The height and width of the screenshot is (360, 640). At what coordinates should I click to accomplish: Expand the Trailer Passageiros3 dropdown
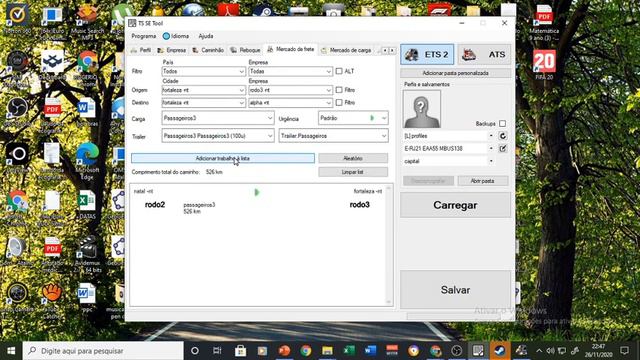(x=270, y=136)
